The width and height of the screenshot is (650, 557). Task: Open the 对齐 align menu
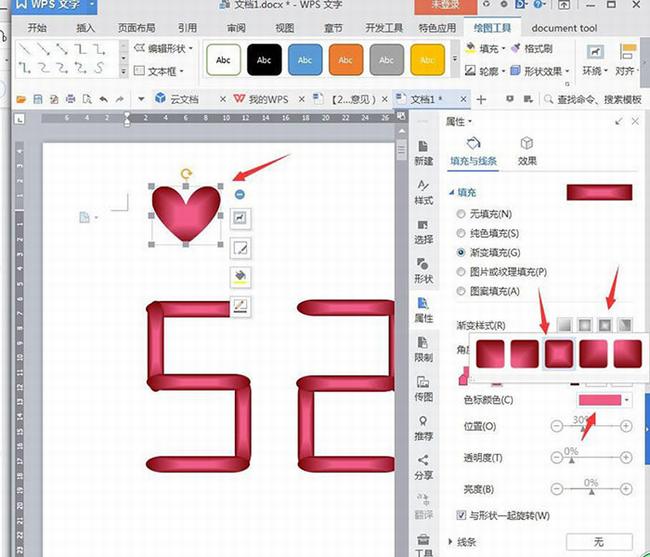click(x=627, y=61)
